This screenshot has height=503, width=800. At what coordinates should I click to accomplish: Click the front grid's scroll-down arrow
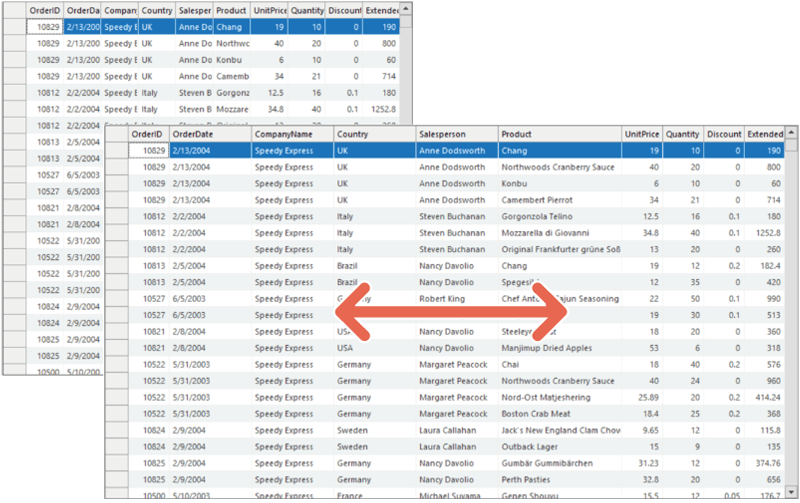coord(791,492)
